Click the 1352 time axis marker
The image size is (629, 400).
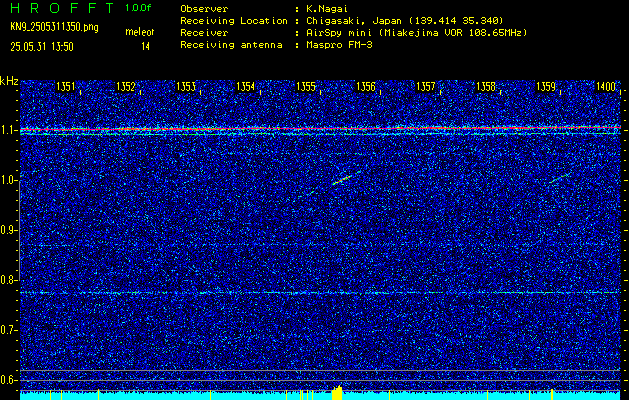coord(126,87)
